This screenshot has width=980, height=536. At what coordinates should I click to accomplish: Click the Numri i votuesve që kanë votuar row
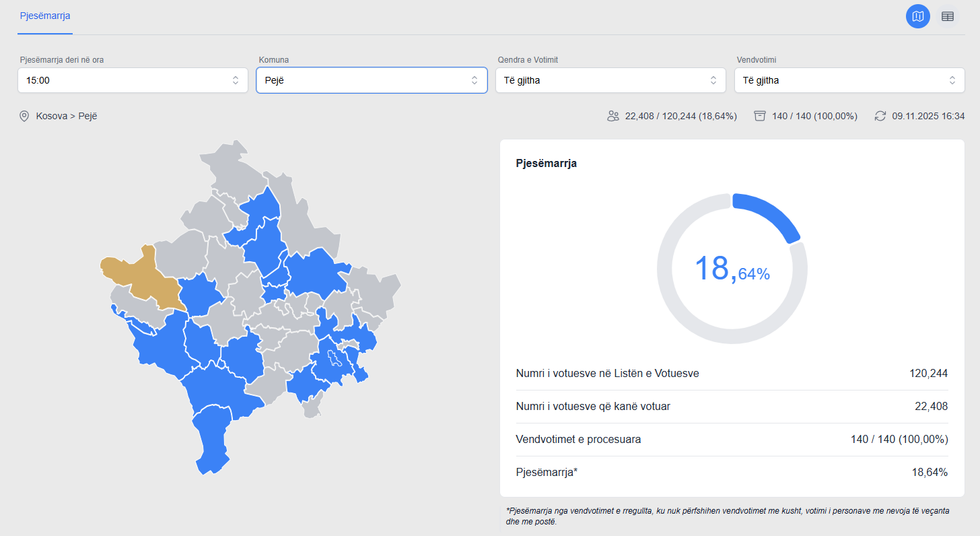(731, 406)
